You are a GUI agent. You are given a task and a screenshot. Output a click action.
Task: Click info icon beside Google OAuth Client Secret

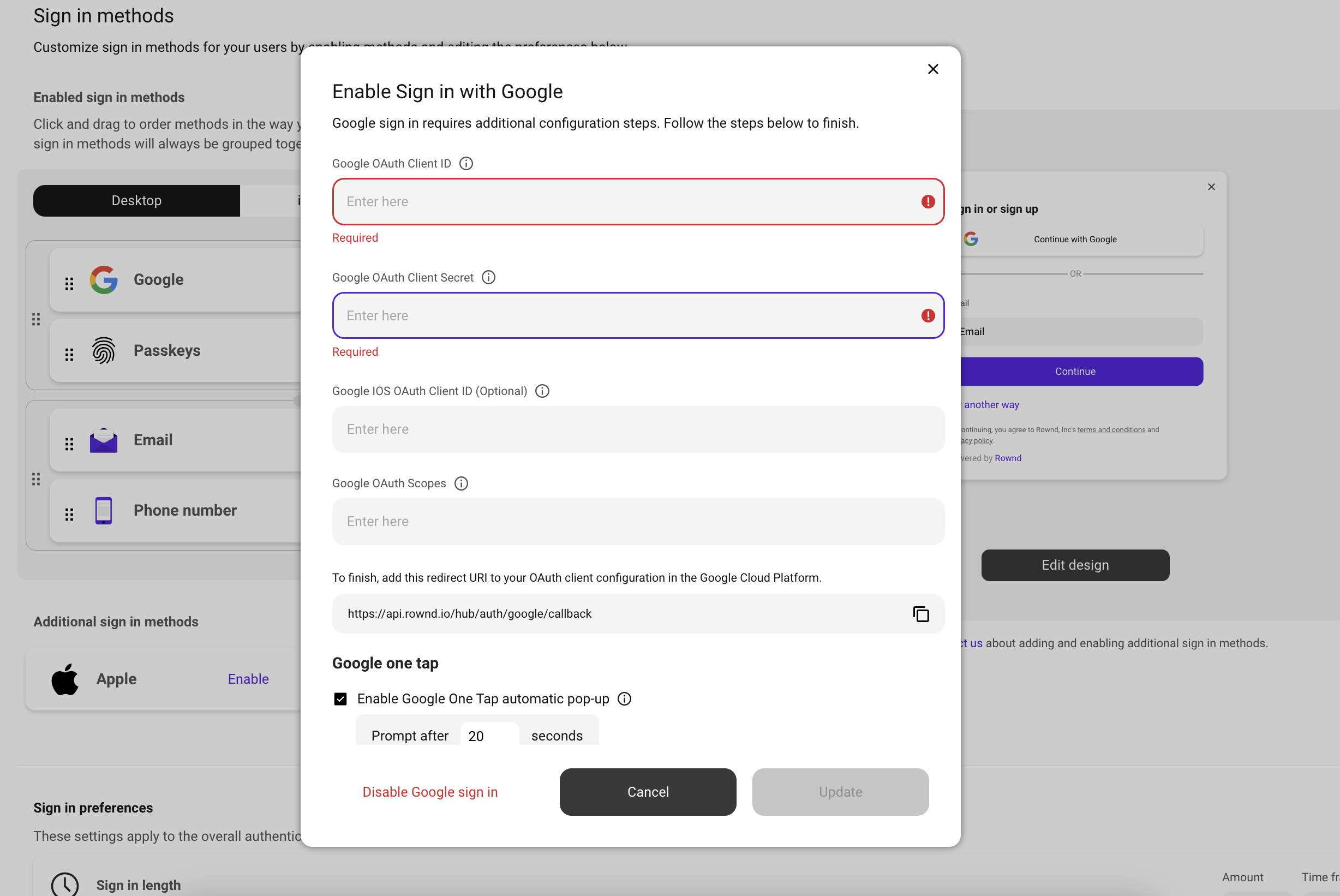click(x=488, y=277)
